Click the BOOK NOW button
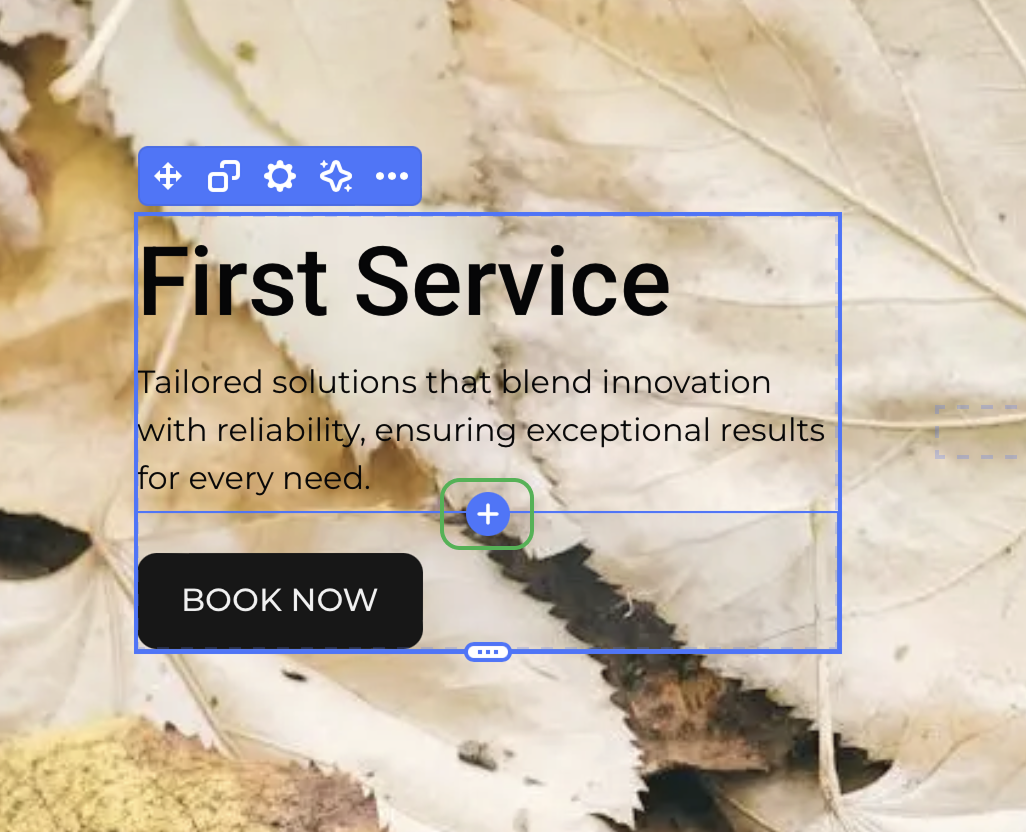Viewport: 1026px width, 832px height. pos(280,600)
